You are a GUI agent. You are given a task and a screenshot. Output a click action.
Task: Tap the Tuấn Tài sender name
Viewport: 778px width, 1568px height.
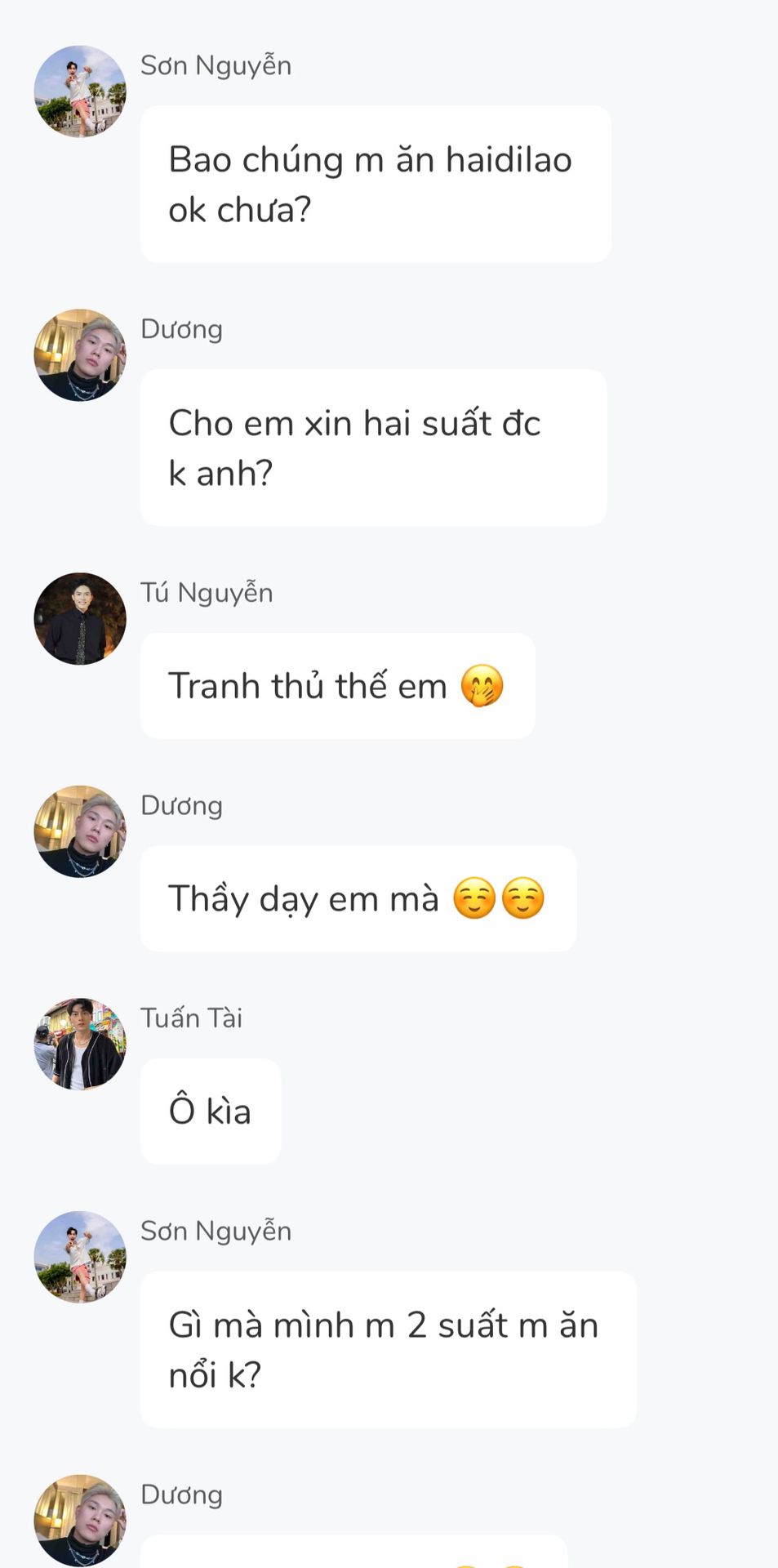[x=191, y=1018]
